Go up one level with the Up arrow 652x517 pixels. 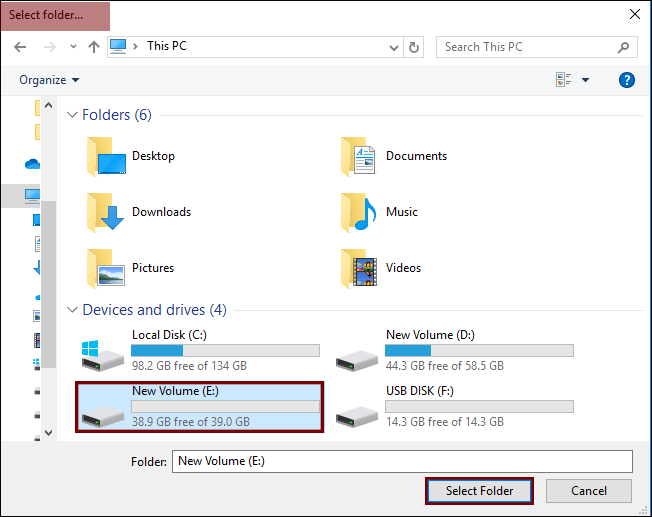coord(94,47)
